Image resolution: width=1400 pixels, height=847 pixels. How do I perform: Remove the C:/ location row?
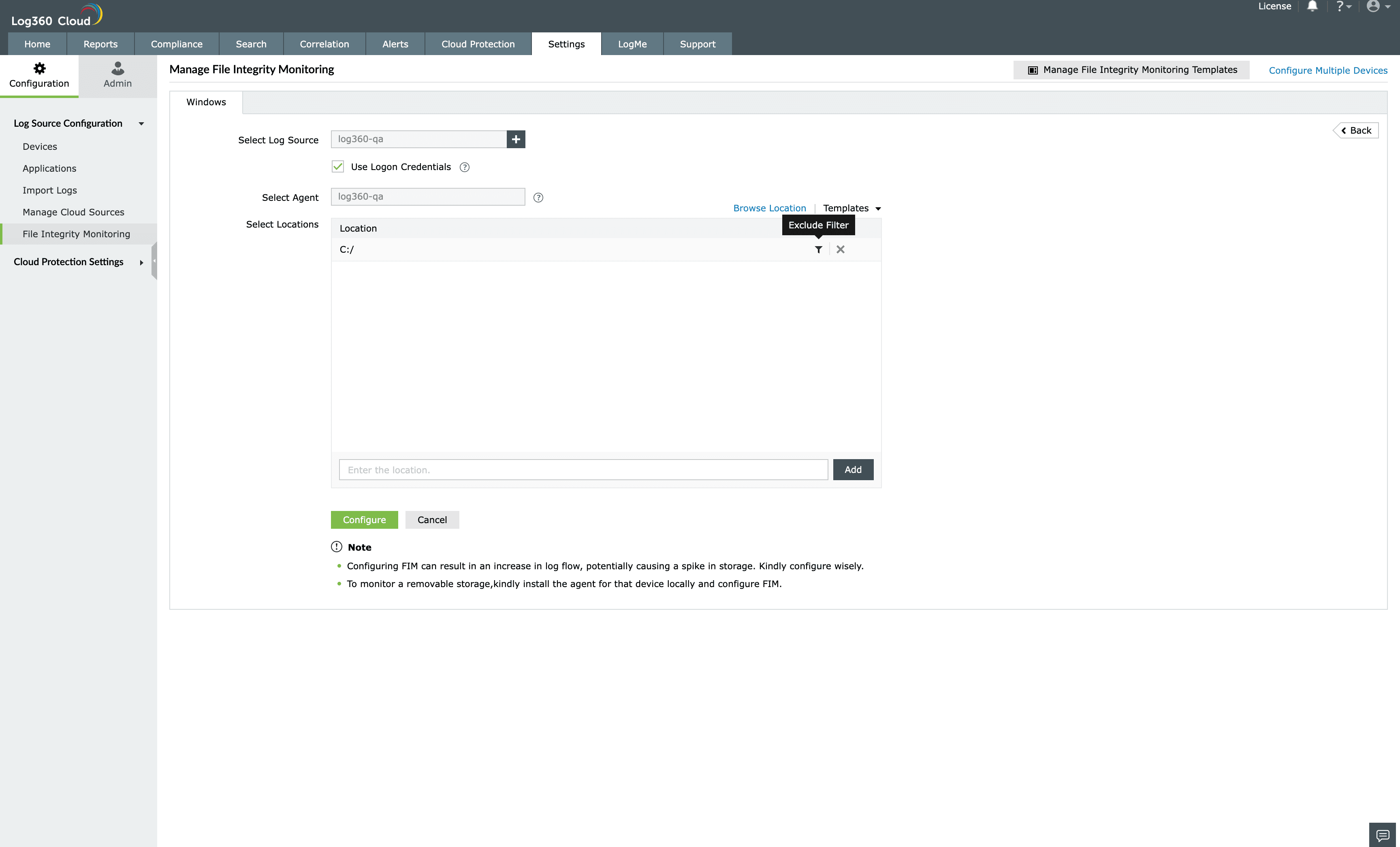coord(840,249)
